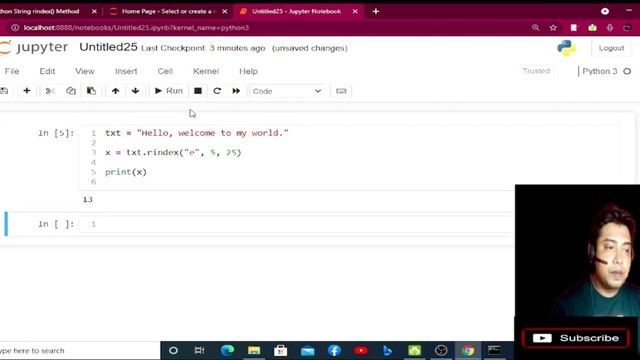Open Microsoft Store from taskbar
640x360 pixels.
(x=280, y=350)
